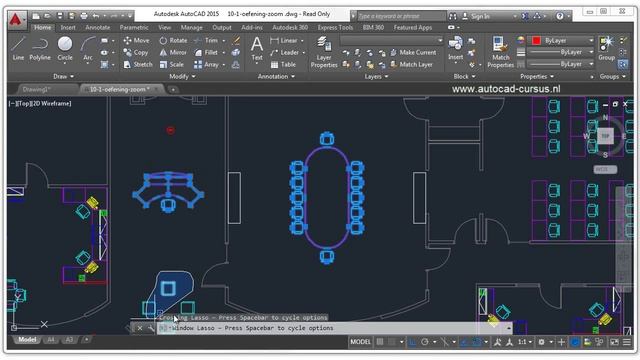Open the Insert ribbon tab
640x360 pixels.
[x=68, y=27]
